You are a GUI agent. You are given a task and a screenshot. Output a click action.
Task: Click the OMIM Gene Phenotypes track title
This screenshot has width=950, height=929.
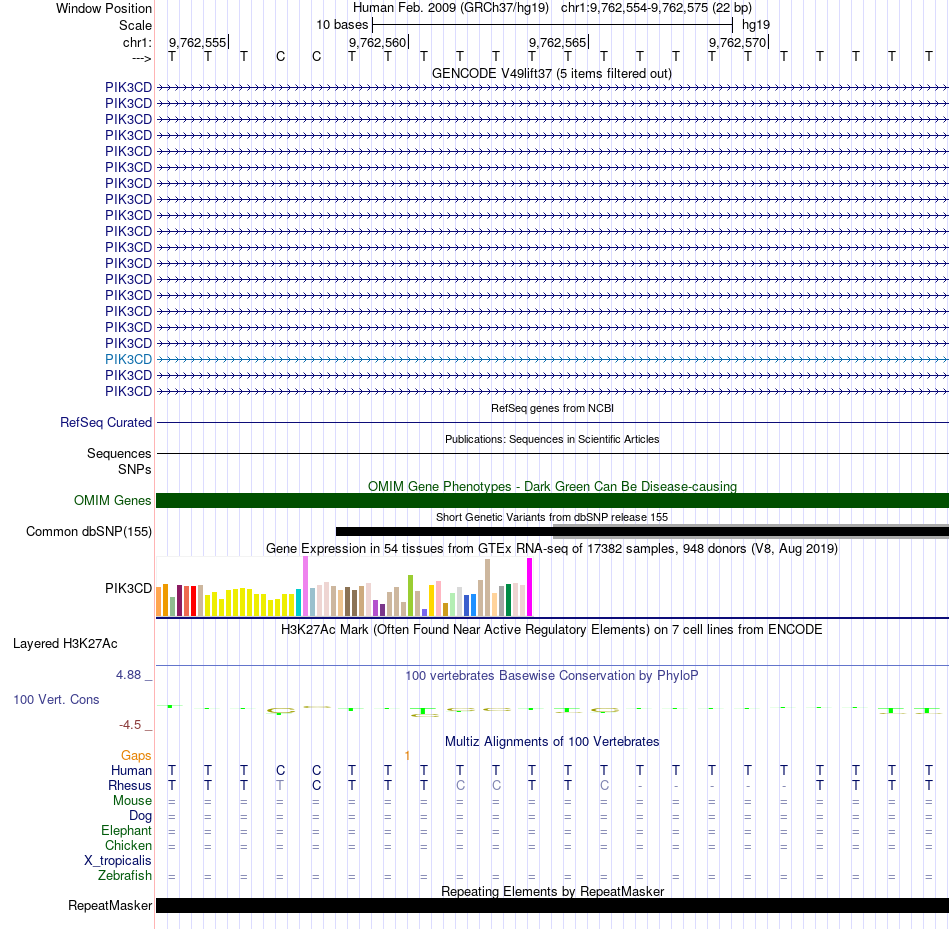(x=552, y=486)
